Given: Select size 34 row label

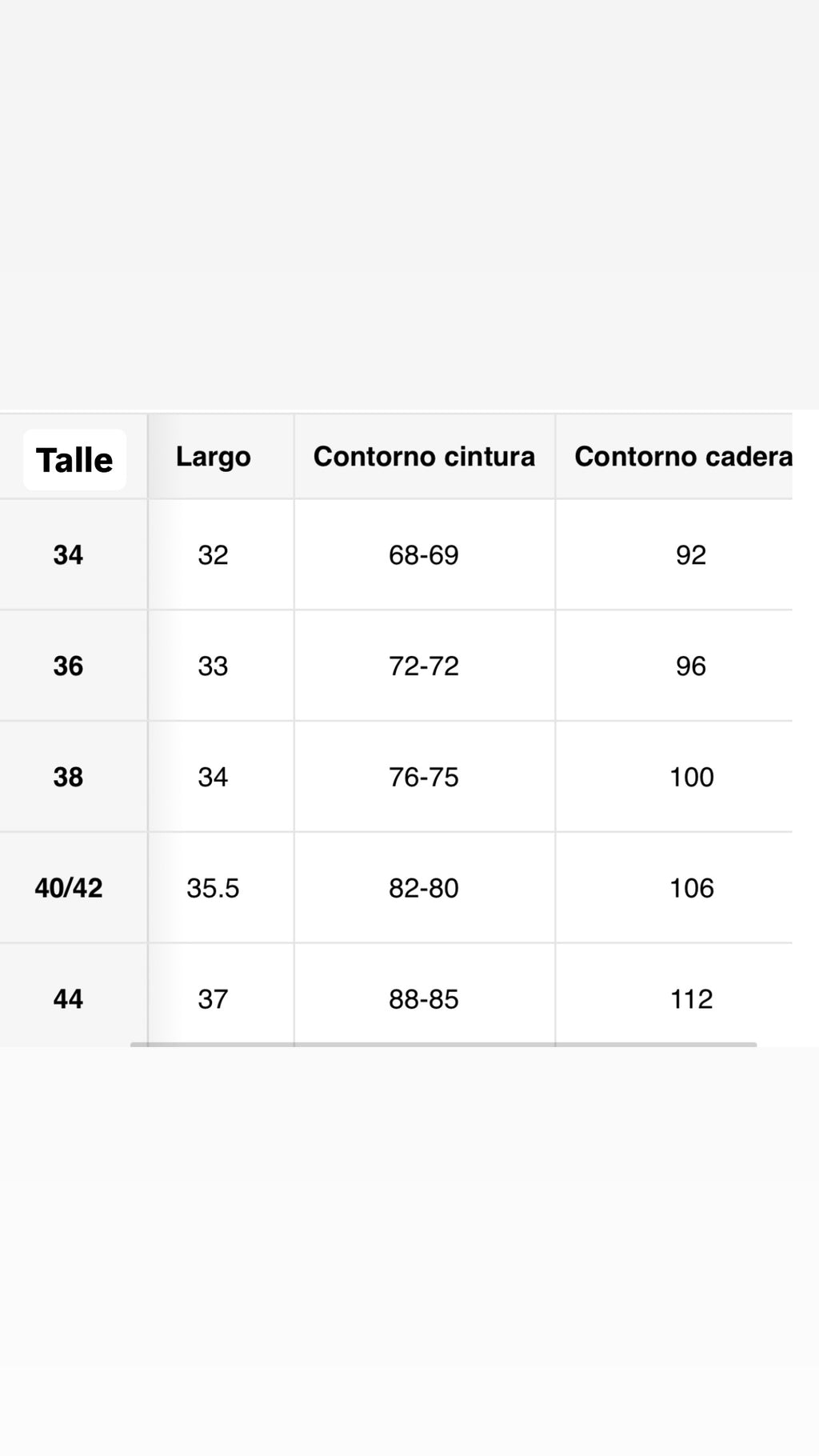Looking at the screenshot, I should coord(68,555).
